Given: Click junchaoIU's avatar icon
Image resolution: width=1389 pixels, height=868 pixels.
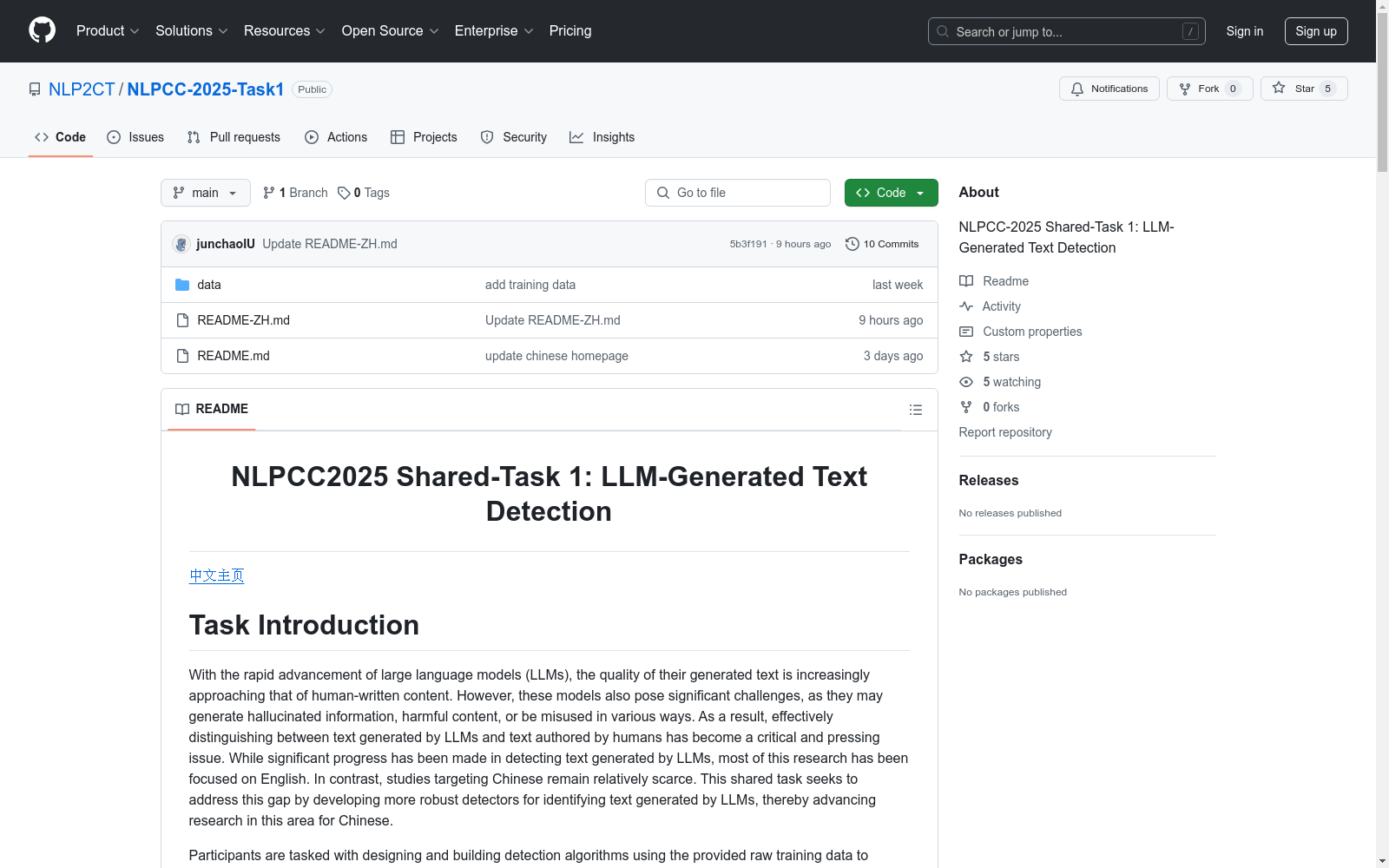Looking at the screenshot, I should (181, 244).
